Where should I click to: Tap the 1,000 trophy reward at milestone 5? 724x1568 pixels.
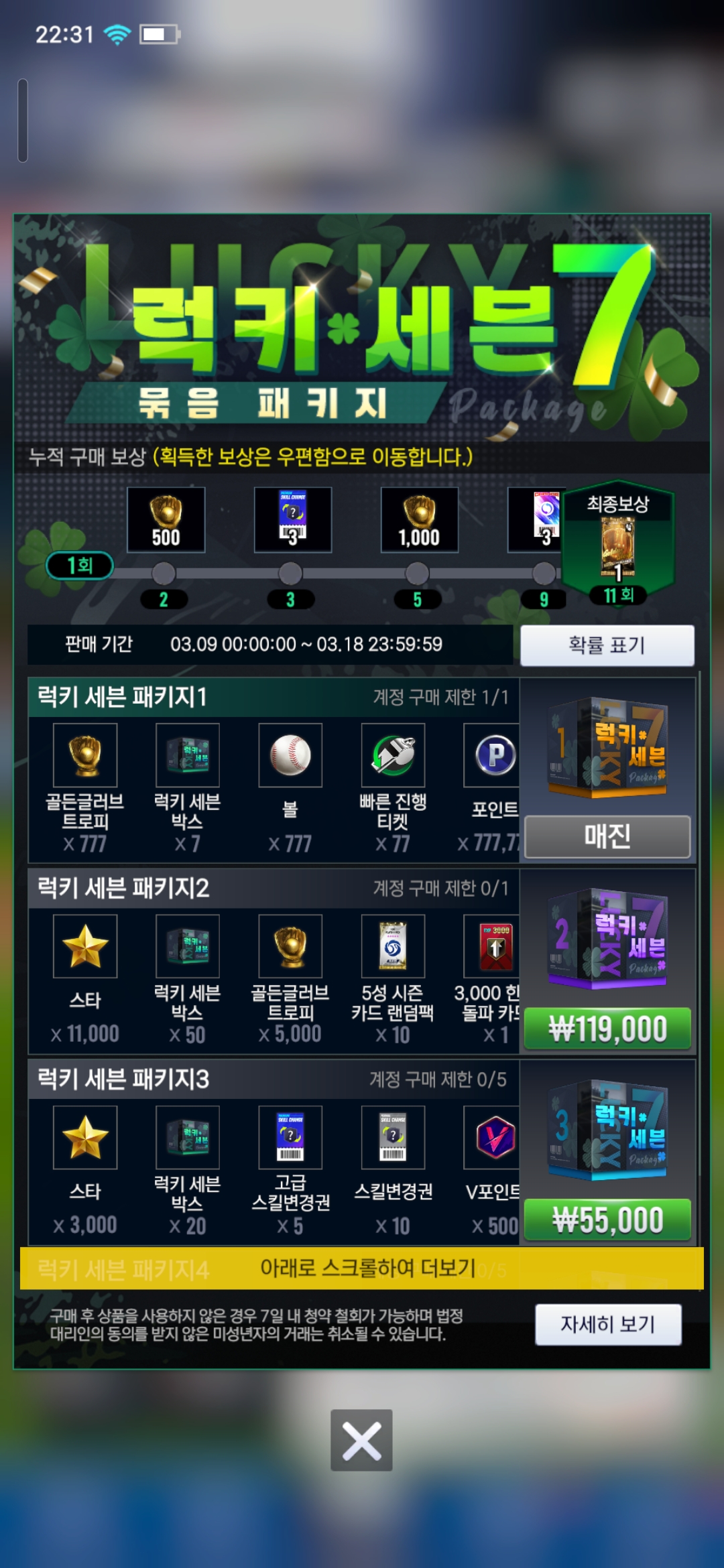[420, 520]
